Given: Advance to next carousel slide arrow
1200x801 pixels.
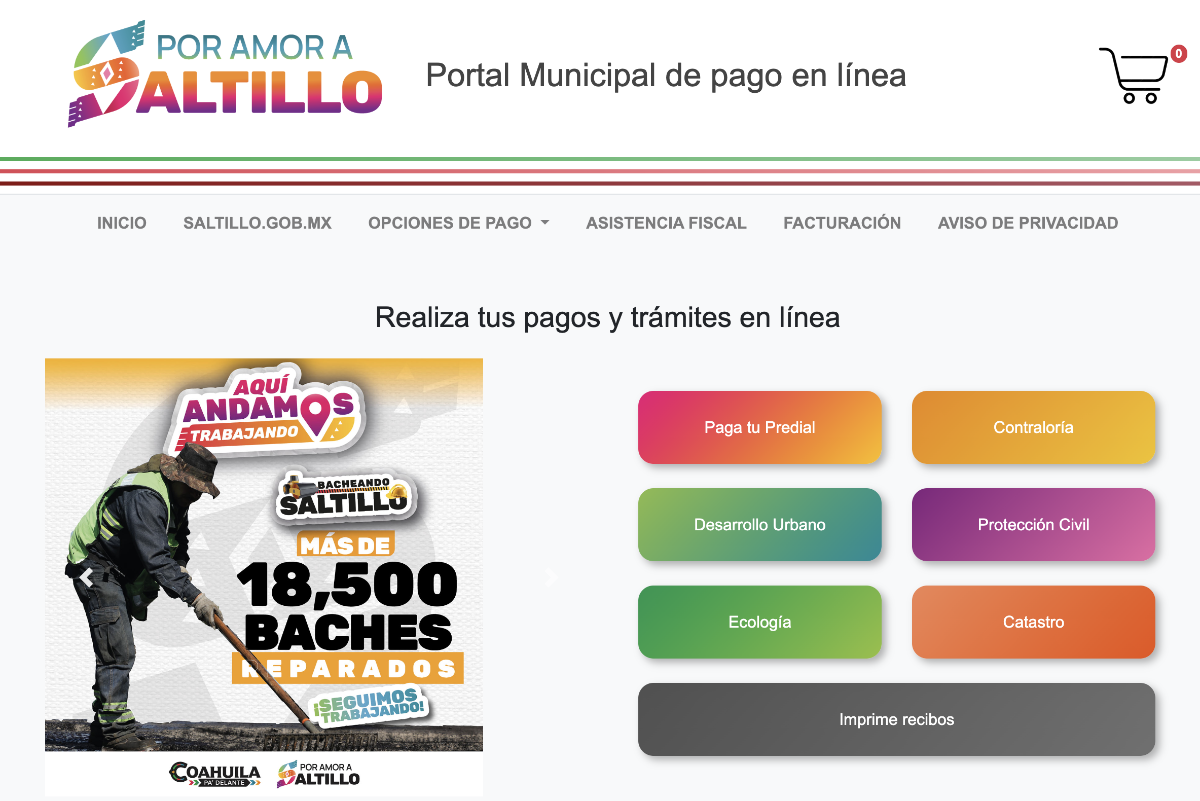Looking at the screenshot, I should coord(550,577).
